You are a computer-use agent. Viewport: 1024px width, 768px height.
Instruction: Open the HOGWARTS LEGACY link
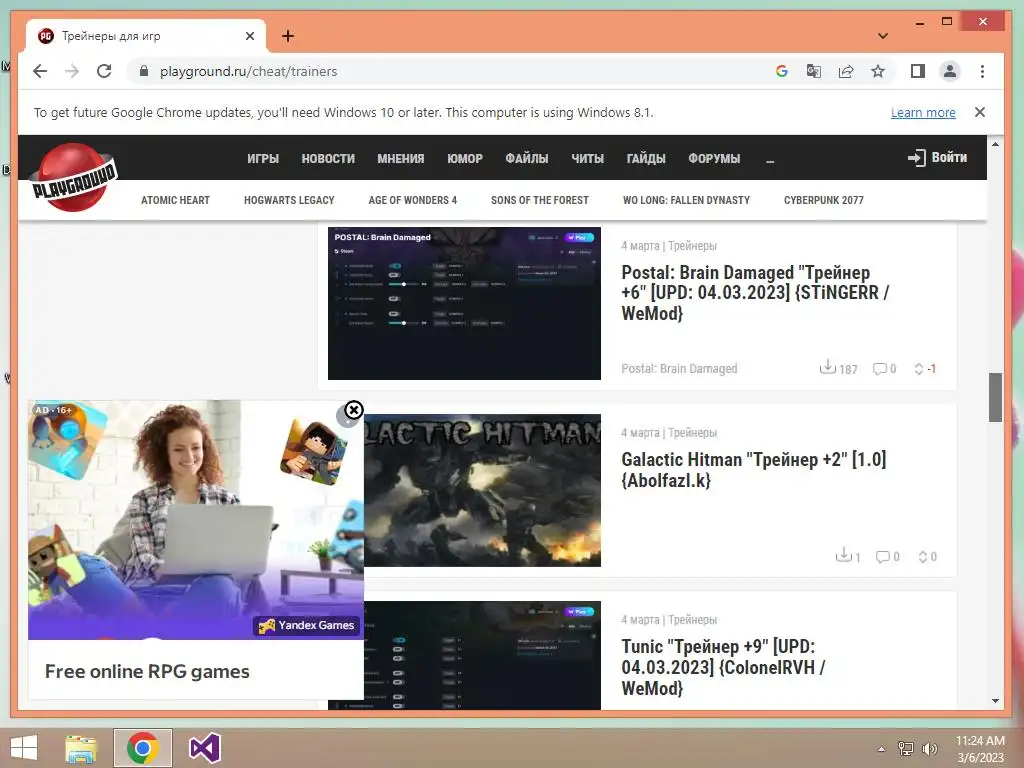tap(289, 200)
